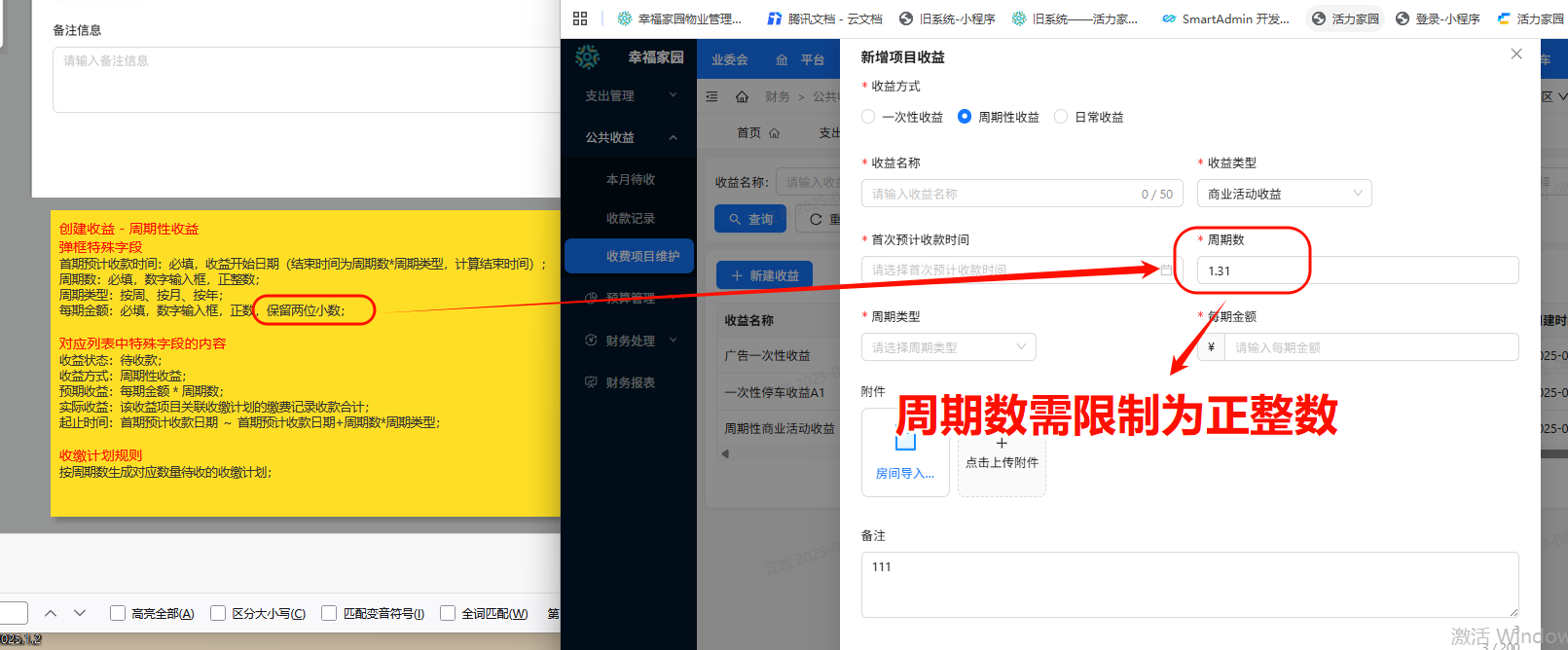Viewport: 1568px width, 650px height.
Task: Click the 每期金额 input field
Action: click(1370, 347)
